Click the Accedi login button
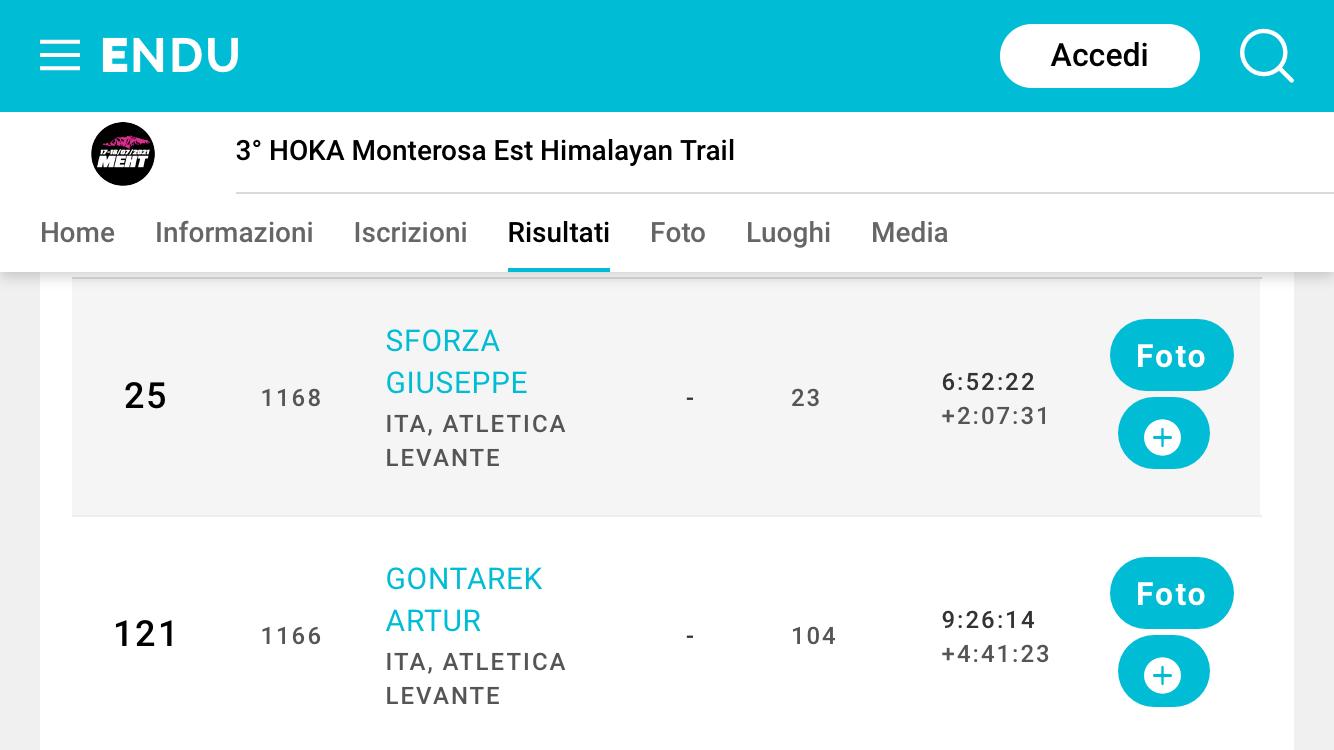 point(1099,55)
